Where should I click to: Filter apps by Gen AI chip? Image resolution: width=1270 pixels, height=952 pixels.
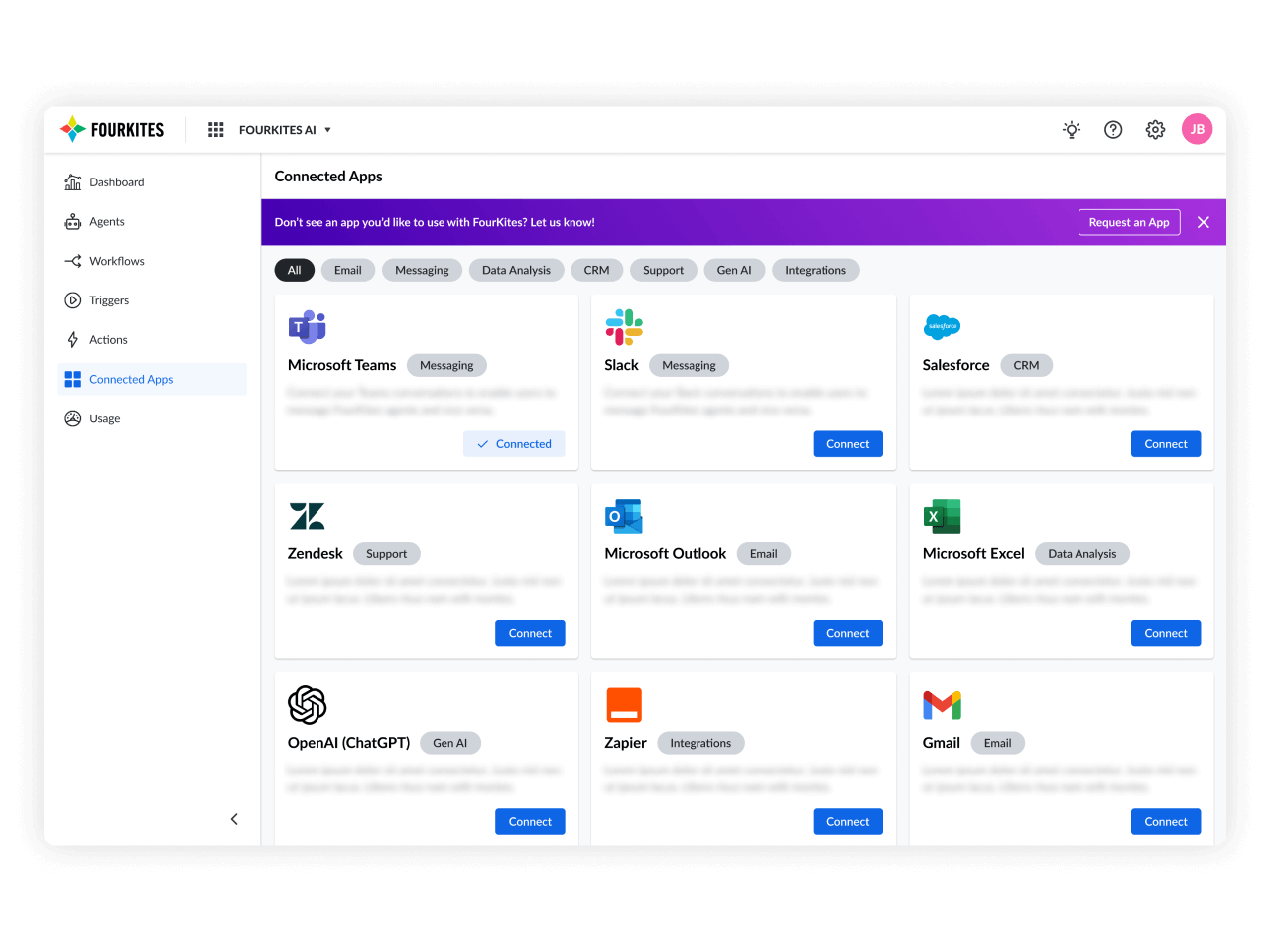[734, 270]
